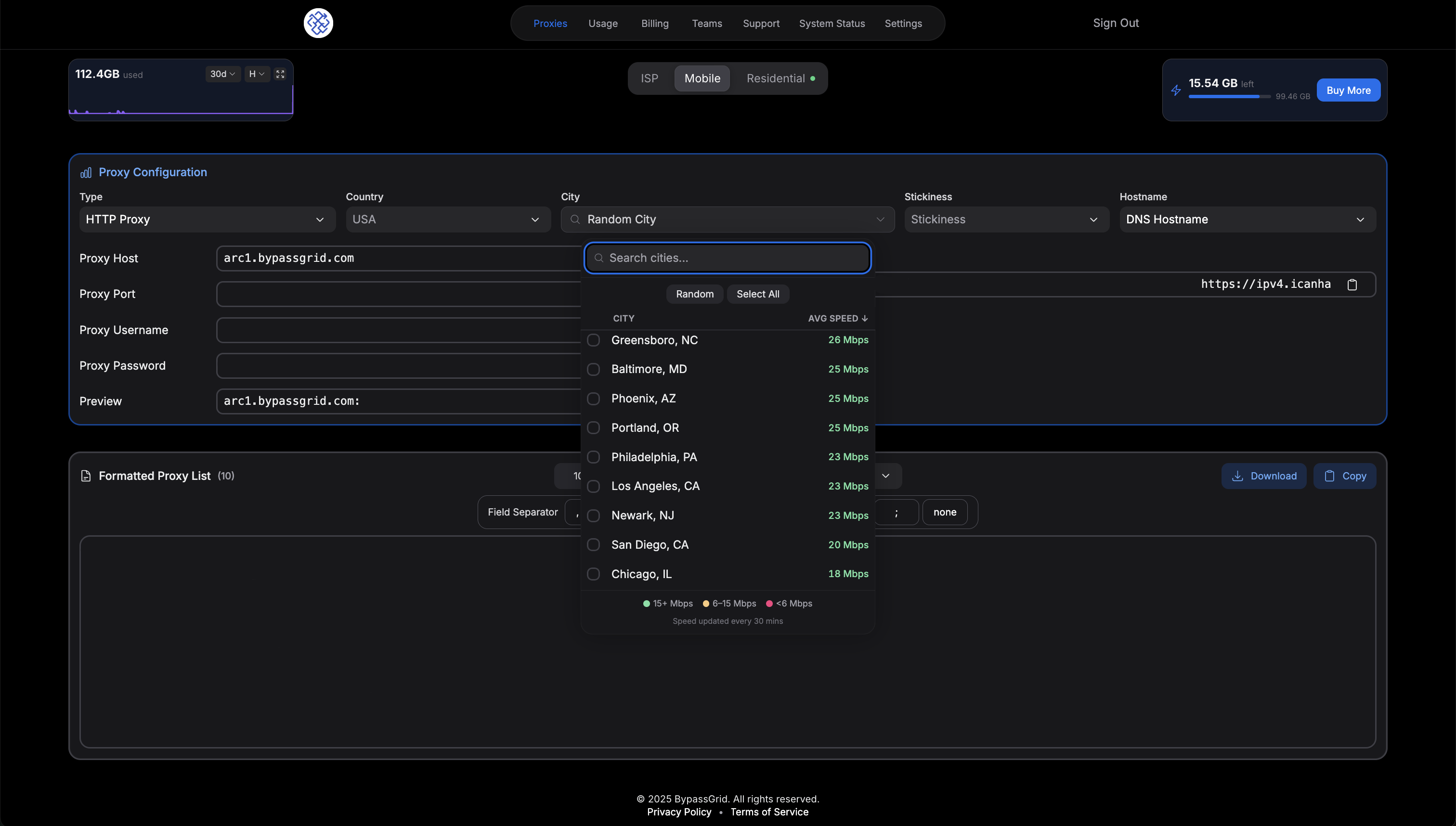Sort by AVG SPEED arrow icon
This screenshot has width=1456, height=826.
click(x=864, y=319)
